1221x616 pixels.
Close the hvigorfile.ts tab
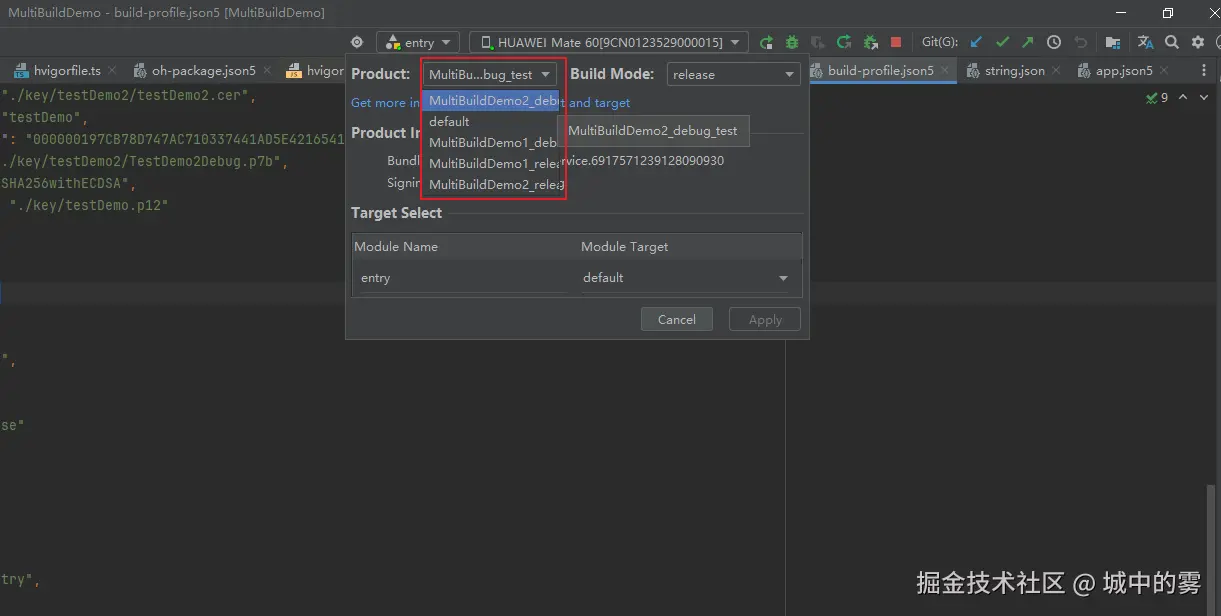point(112,71)
